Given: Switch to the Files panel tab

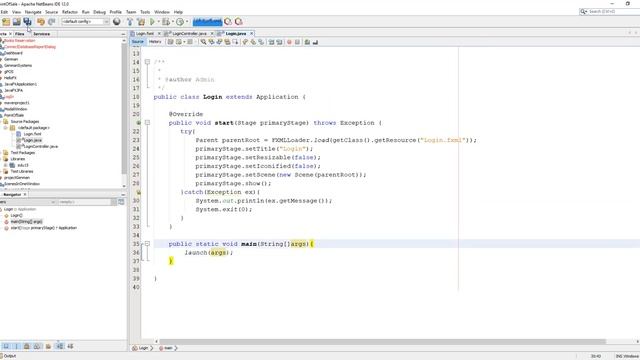Looking at the screenshot, I should click(20, 34).
